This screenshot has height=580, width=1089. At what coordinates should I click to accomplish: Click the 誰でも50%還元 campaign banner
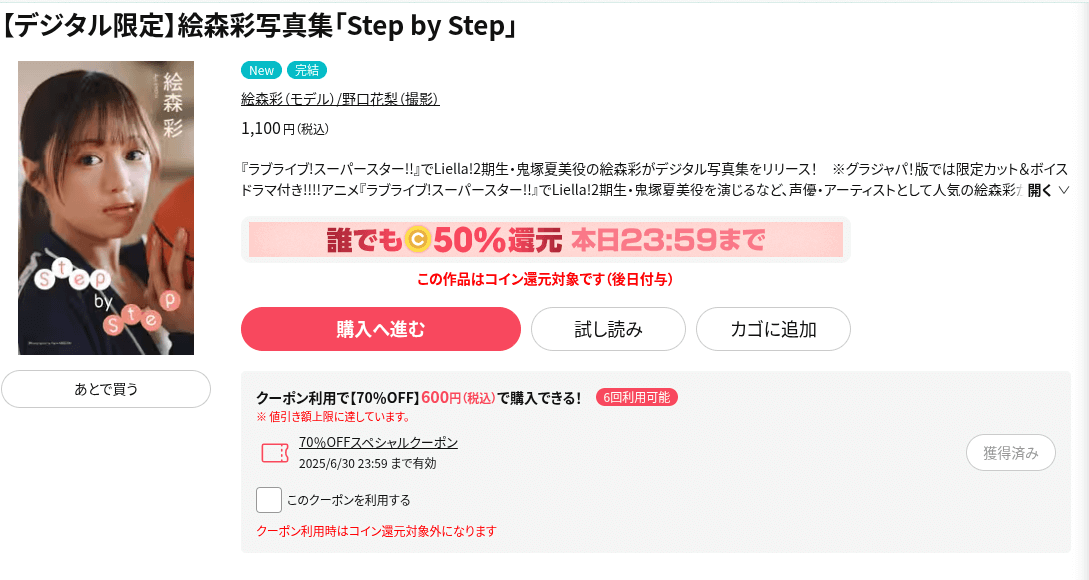(x=546, y=240)
